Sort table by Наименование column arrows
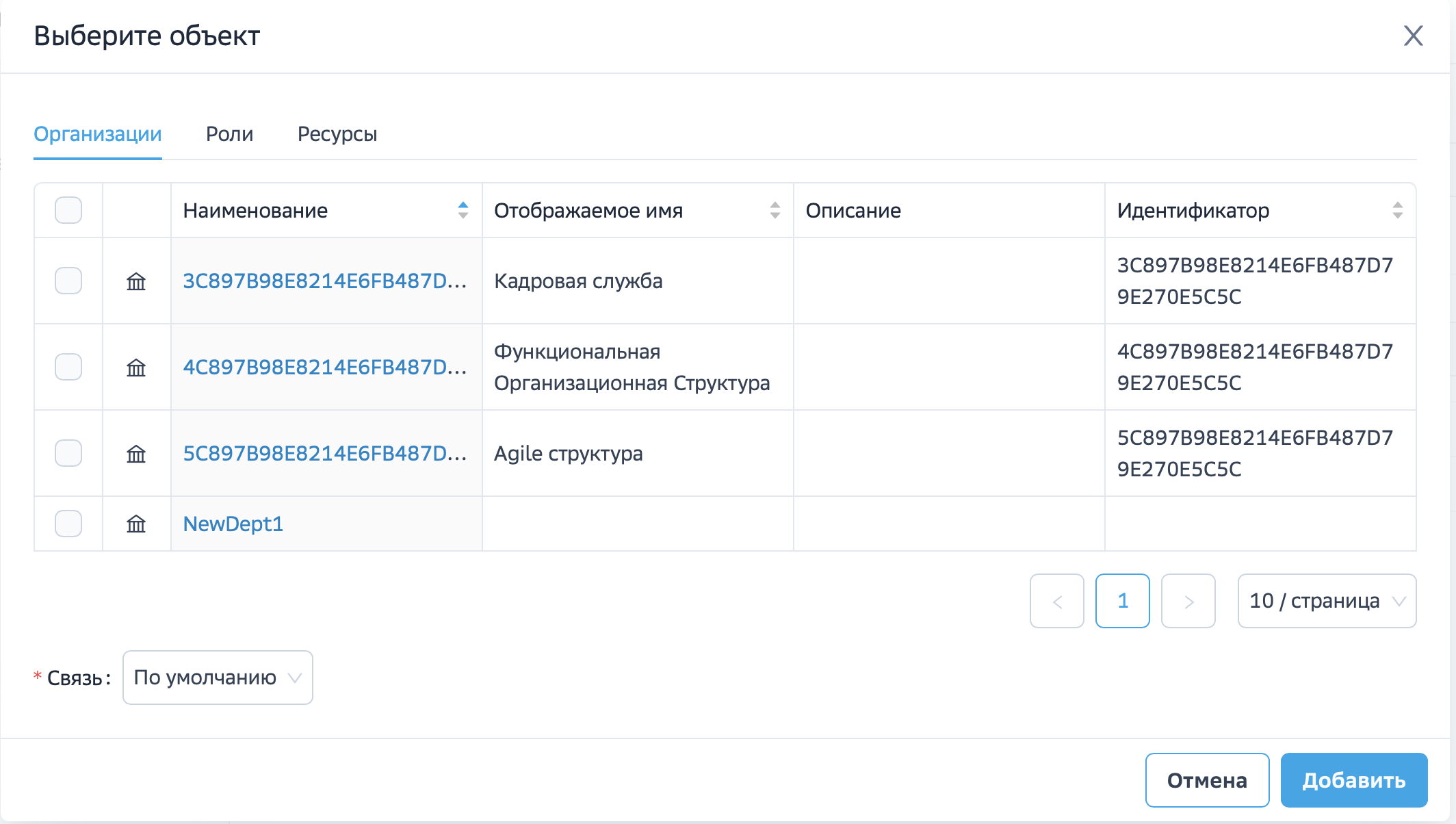Image resolution: width=1456 pixels, height=824 pixels. pos(463,210)
